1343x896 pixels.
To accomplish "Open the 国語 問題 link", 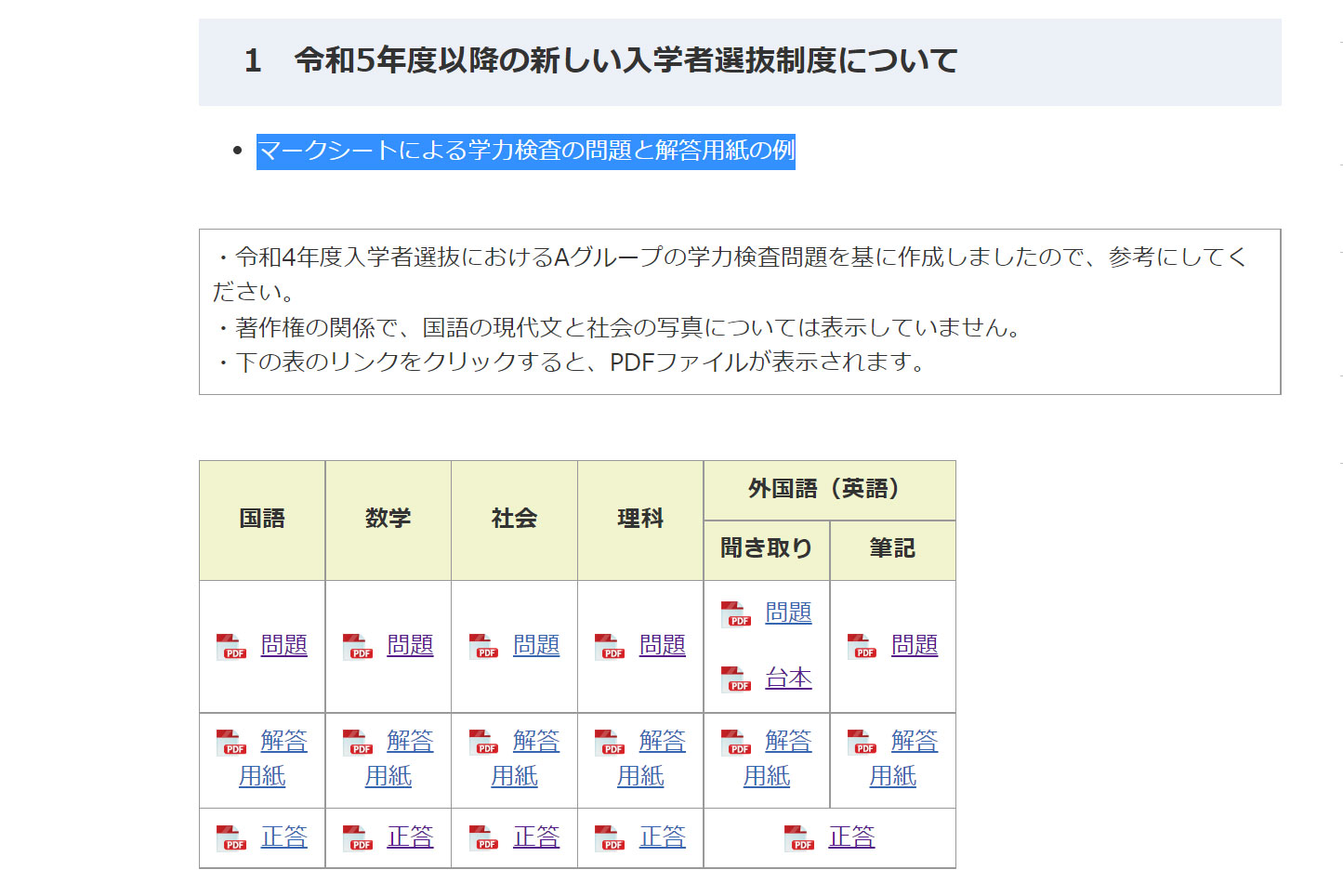I will [283, 645].
